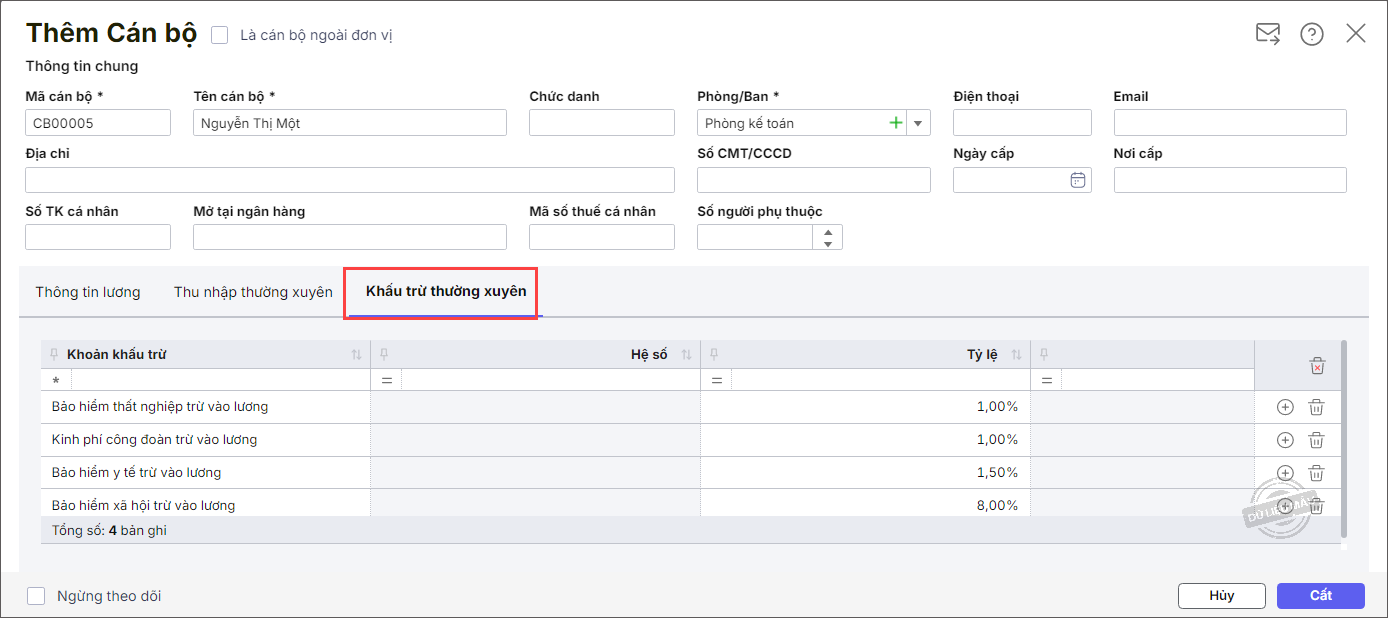Select Khấu trừ thường xuyên tab

446,291
